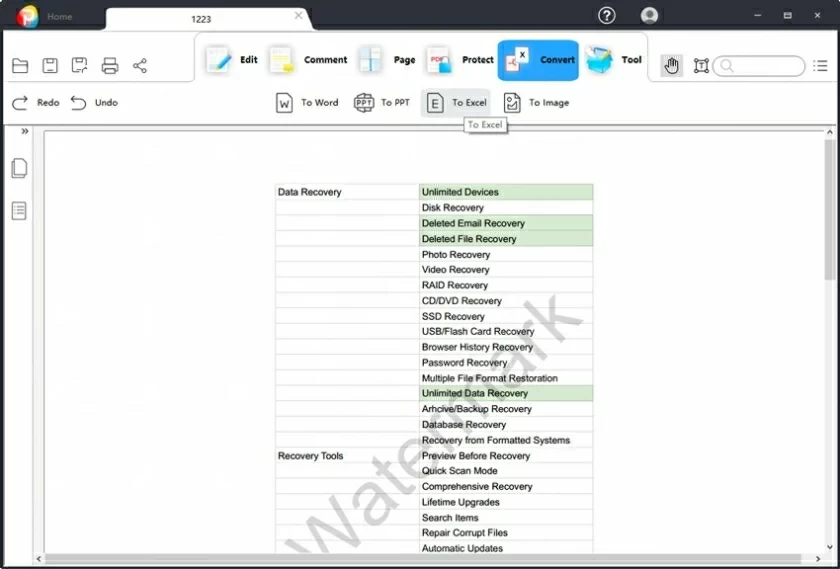Click the "SSD Recovery" cell
The width and height of the screenshot is (840, 569).
click(506, 316)
